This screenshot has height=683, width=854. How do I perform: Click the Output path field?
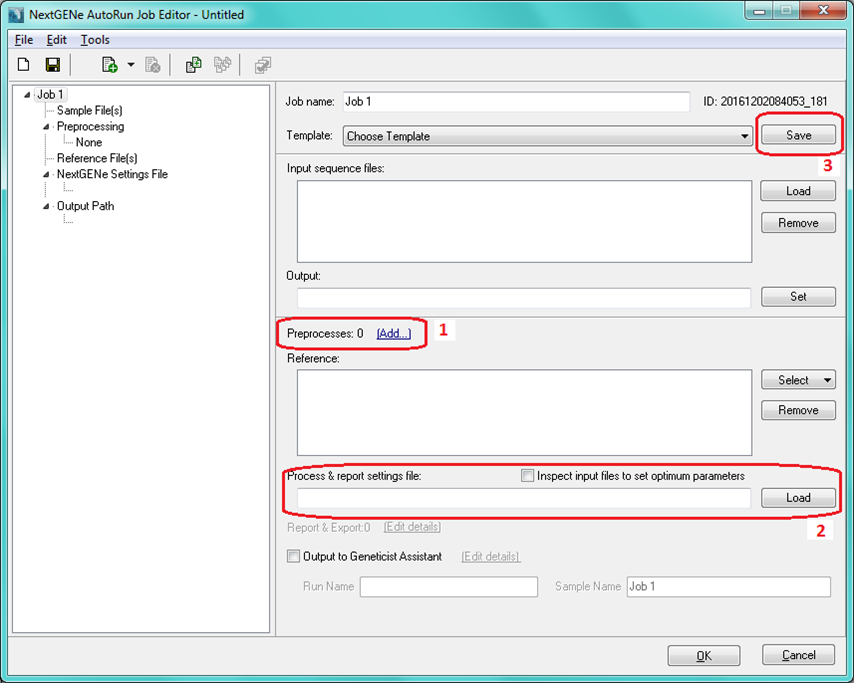524,297
